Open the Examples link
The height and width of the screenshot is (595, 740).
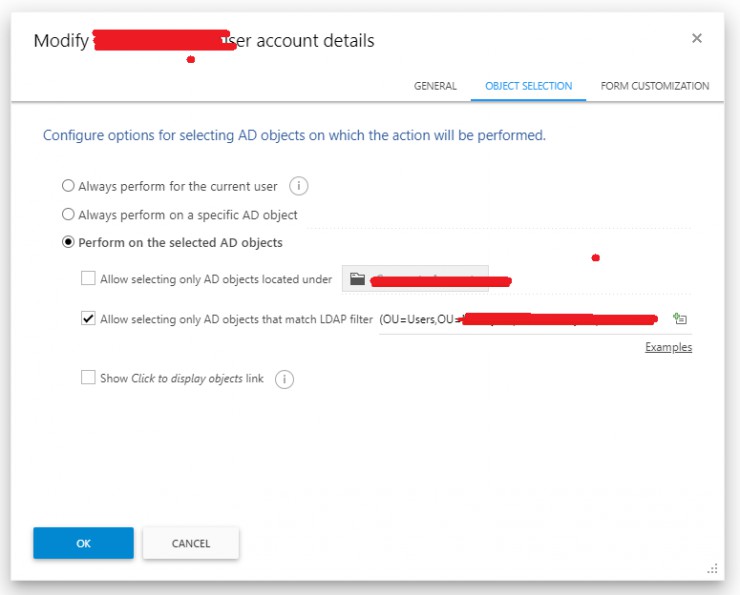(x=668, y=347)
